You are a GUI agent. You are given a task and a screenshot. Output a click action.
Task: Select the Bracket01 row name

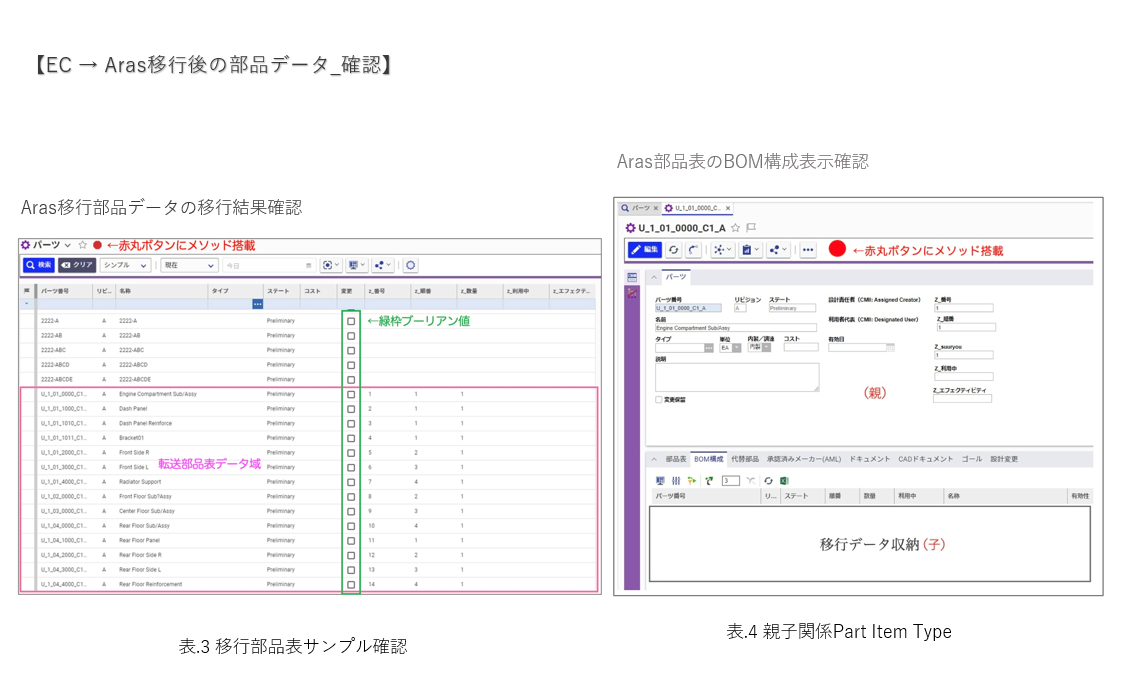(131, 438)
